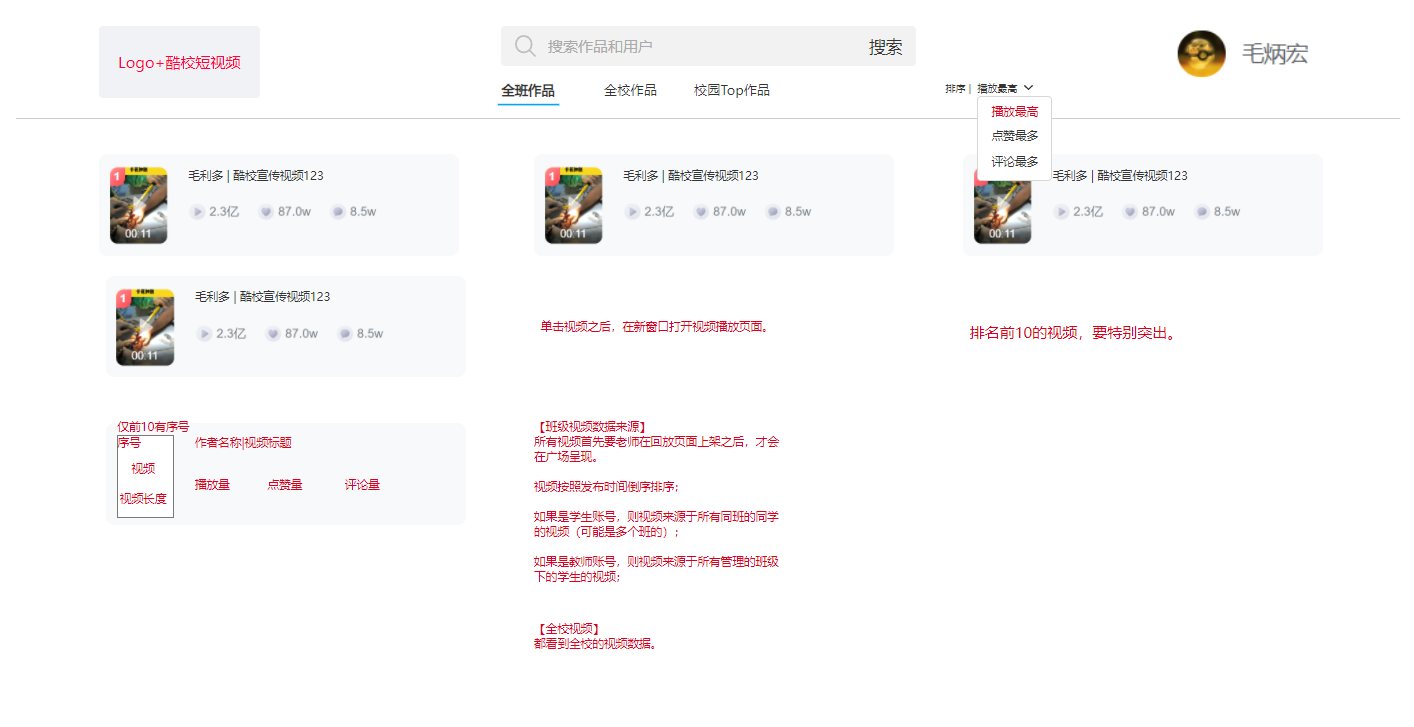
Task: Click the note 排名前10的视频，要特别突出。
Action: (x=1075, y=333)
